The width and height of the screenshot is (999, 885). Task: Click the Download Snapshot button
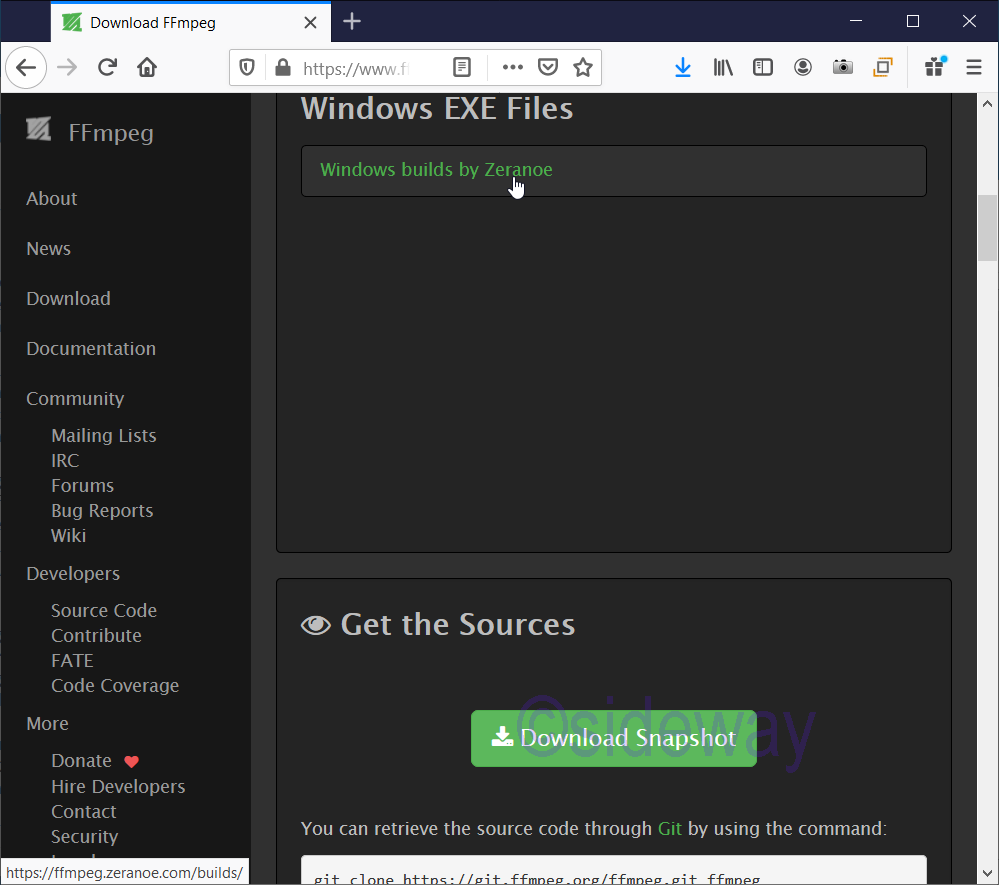pyautogui.click(x=614, y=738)
